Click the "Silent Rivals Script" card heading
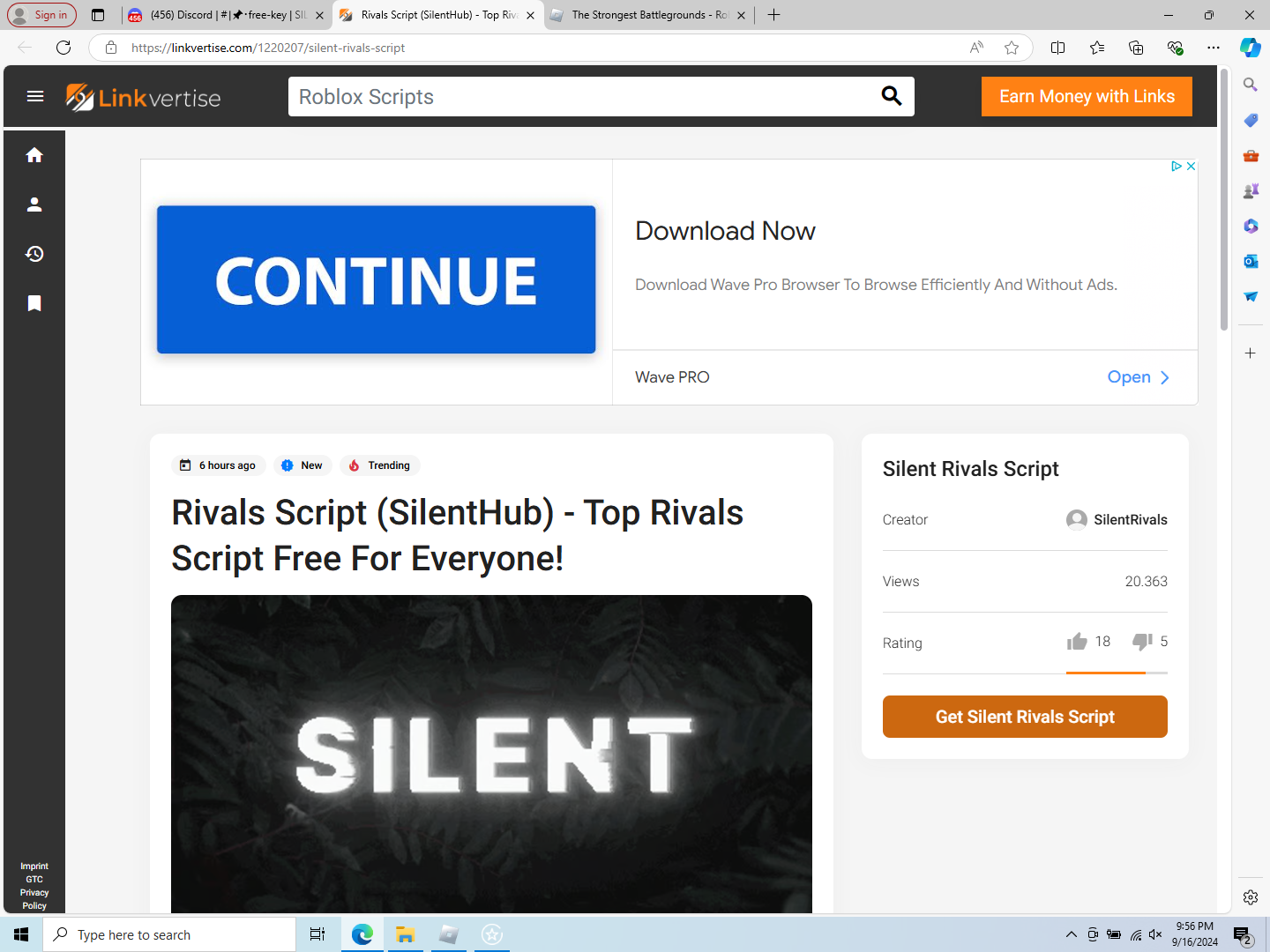The image size is (1270, 952). point(970,469)
